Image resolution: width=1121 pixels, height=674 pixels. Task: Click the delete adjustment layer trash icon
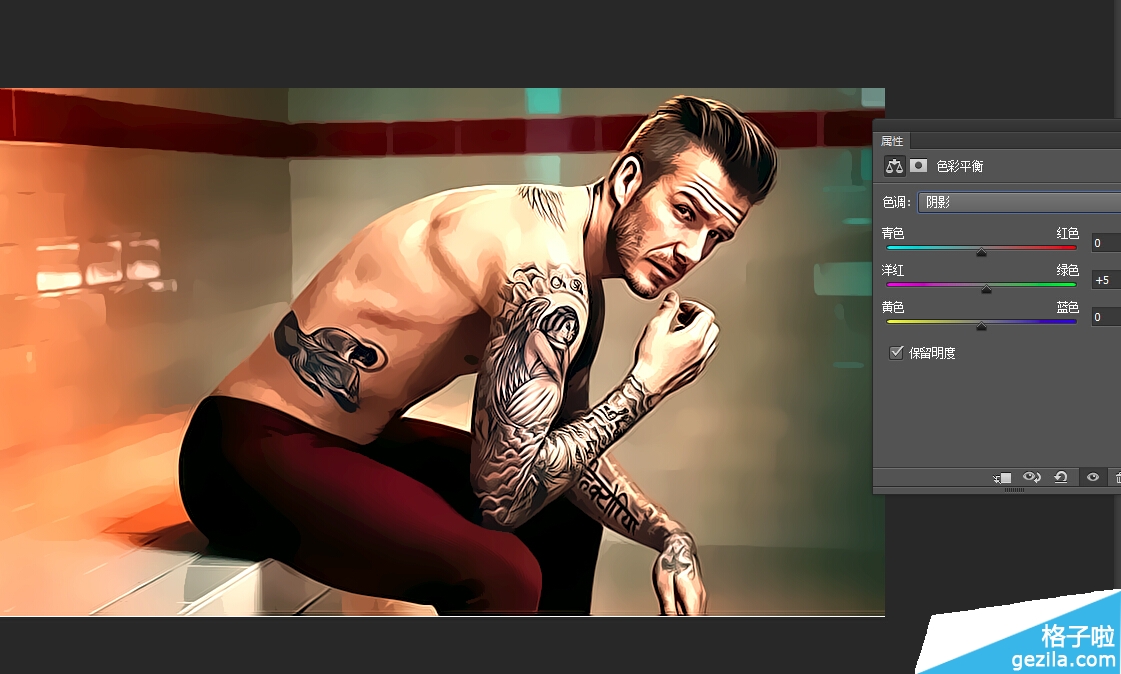1116,478
